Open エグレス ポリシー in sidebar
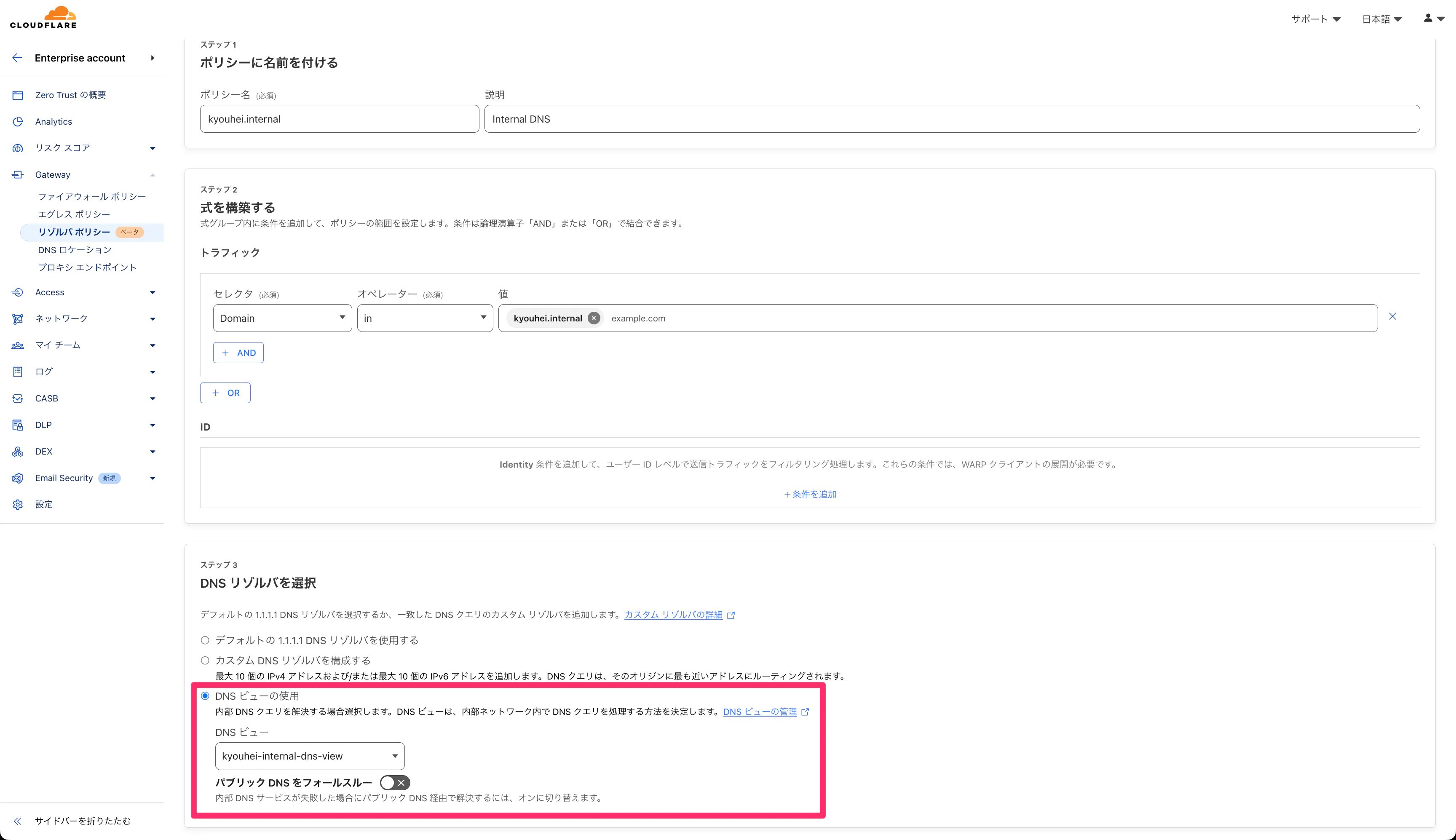The width and height of the screenshot is (1456, 840). click(74, 214)
